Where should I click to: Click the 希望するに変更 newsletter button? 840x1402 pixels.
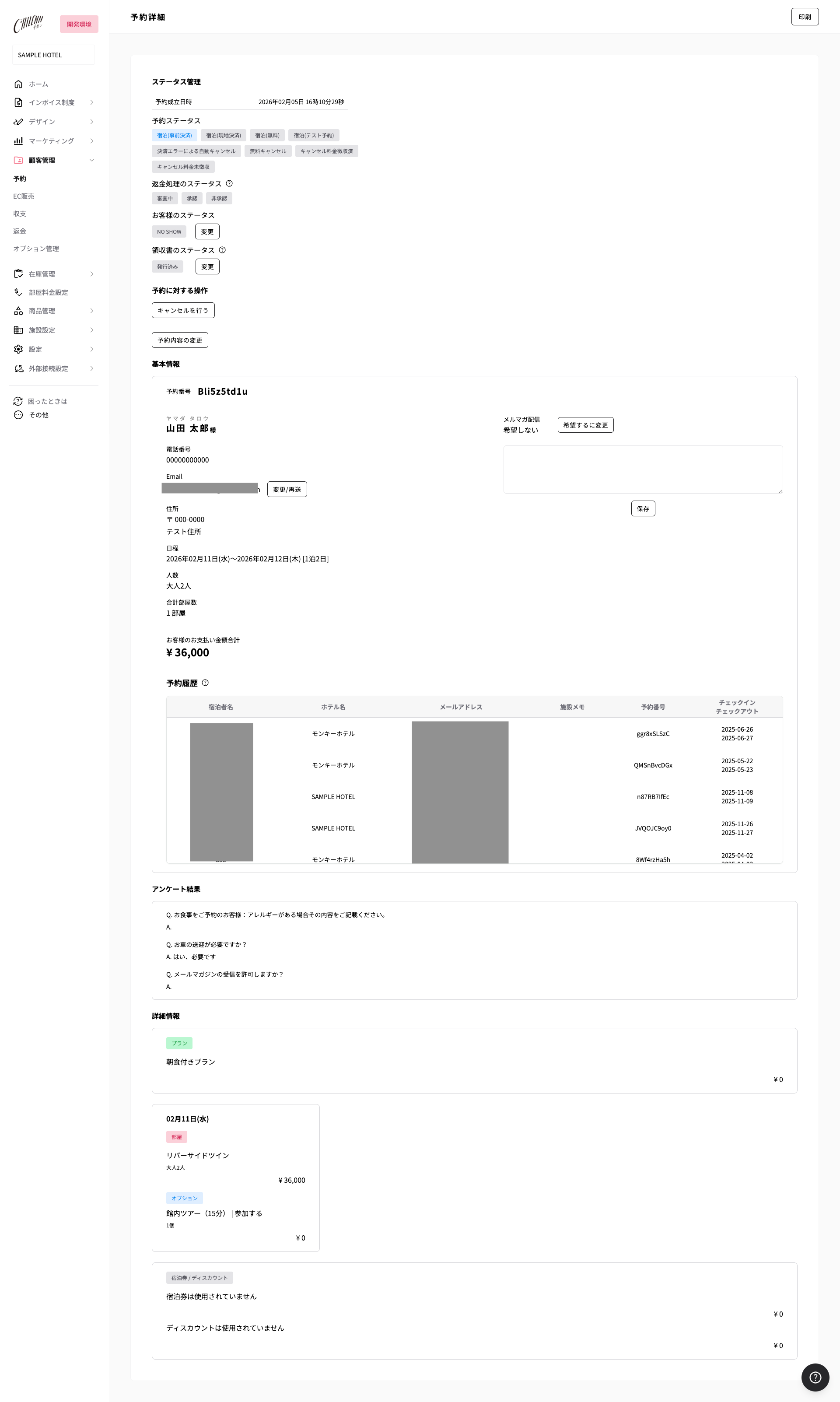tap(584, 425)
